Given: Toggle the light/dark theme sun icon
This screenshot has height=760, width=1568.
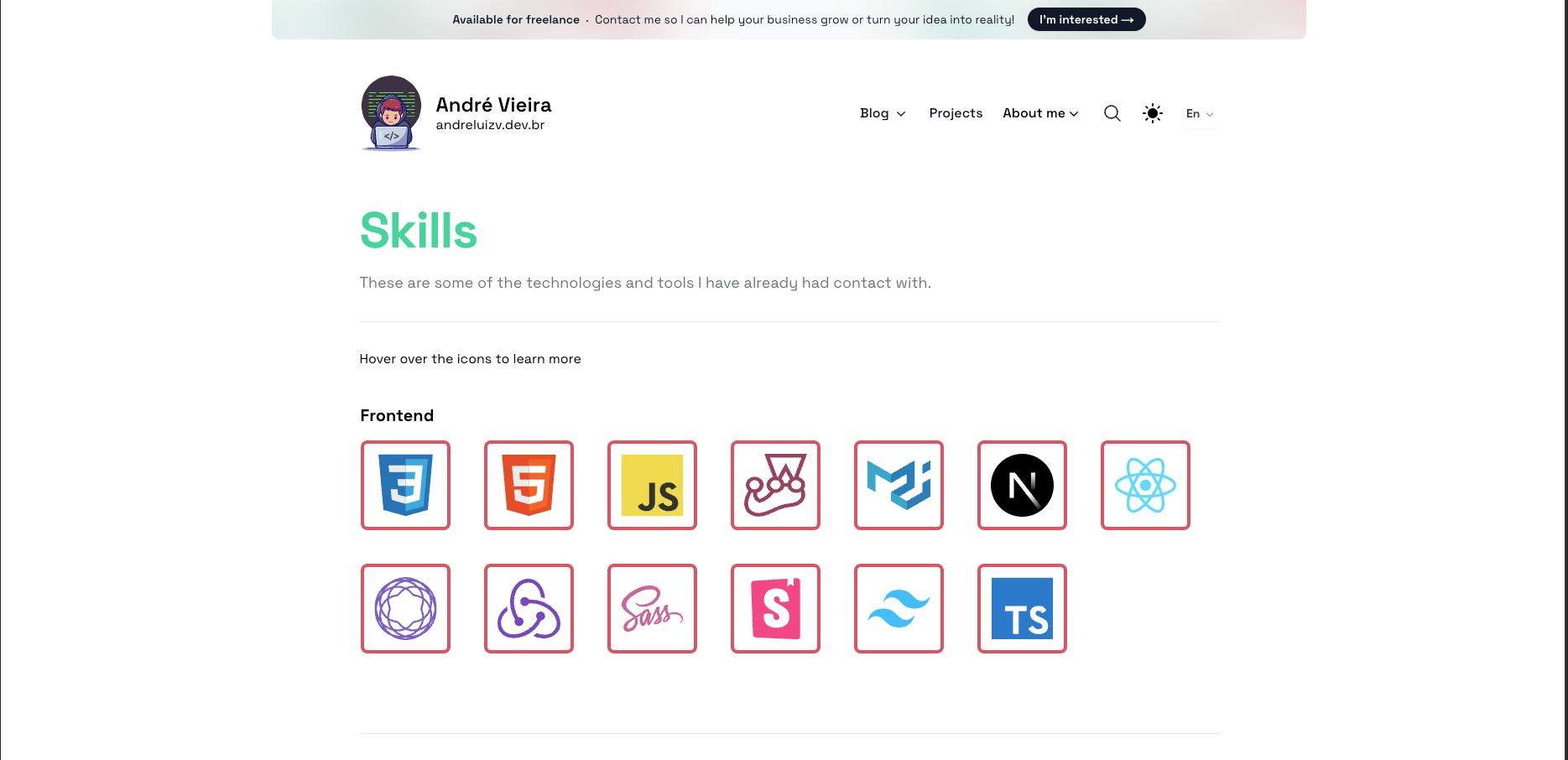Looking at the screenshot, I should tap(1153, 113).
